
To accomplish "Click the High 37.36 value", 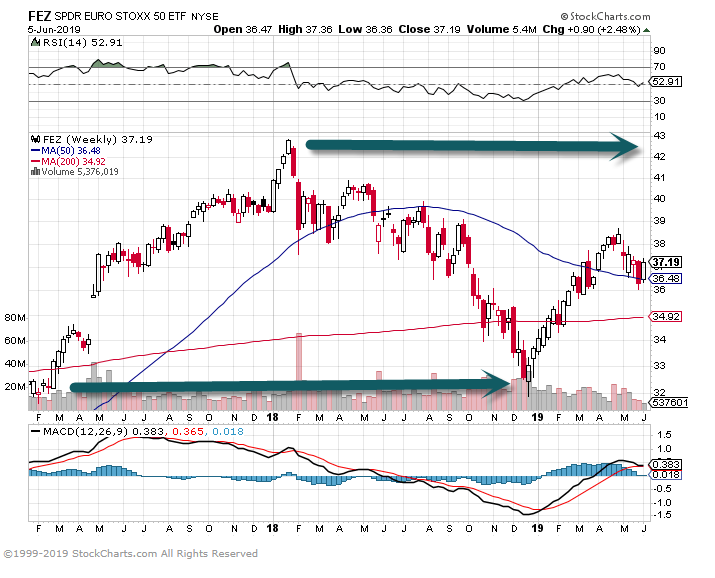I will (305, 30).
